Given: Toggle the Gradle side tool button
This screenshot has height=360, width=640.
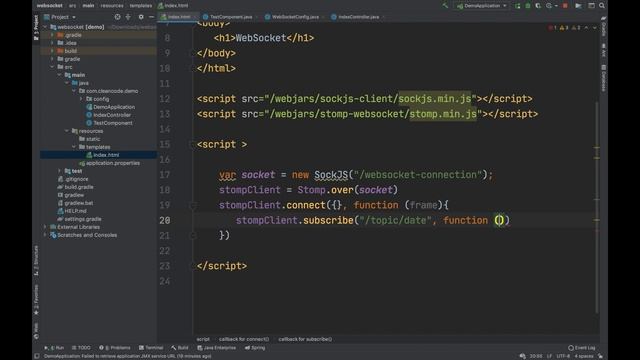Looking at the screenshot, I should (x=604, y=26).
